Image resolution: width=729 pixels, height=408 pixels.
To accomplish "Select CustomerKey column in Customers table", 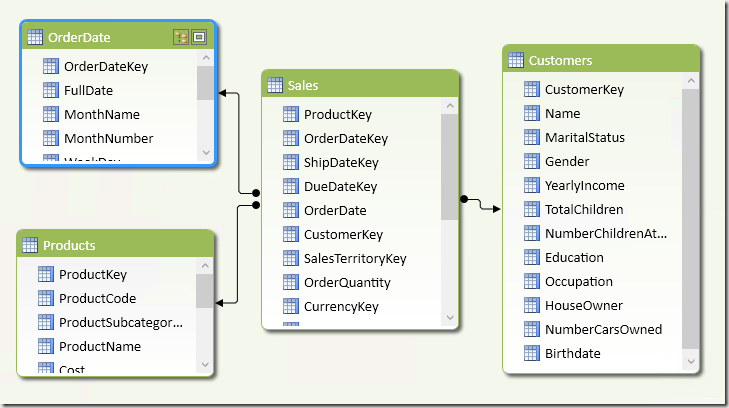I will point(584,90).
